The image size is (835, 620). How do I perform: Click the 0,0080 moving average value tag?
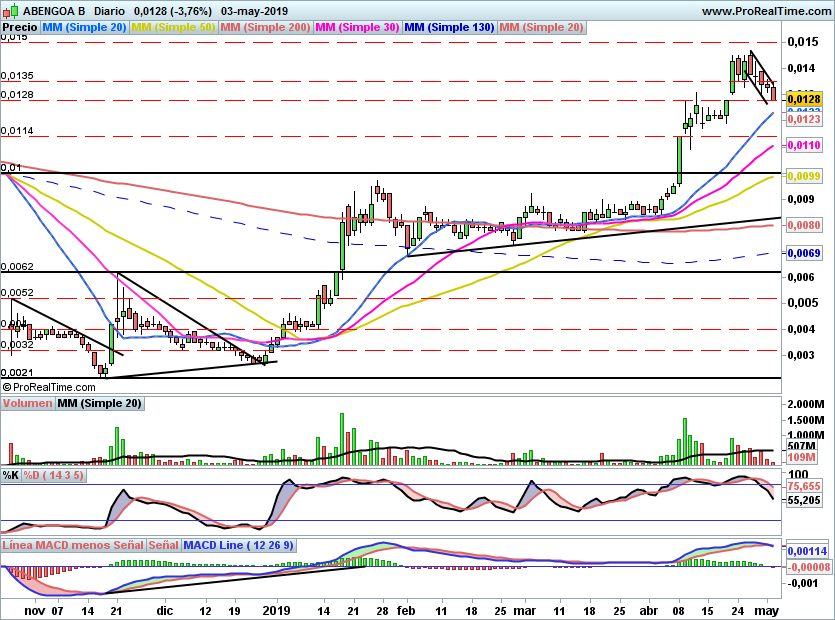click(804, 225)
